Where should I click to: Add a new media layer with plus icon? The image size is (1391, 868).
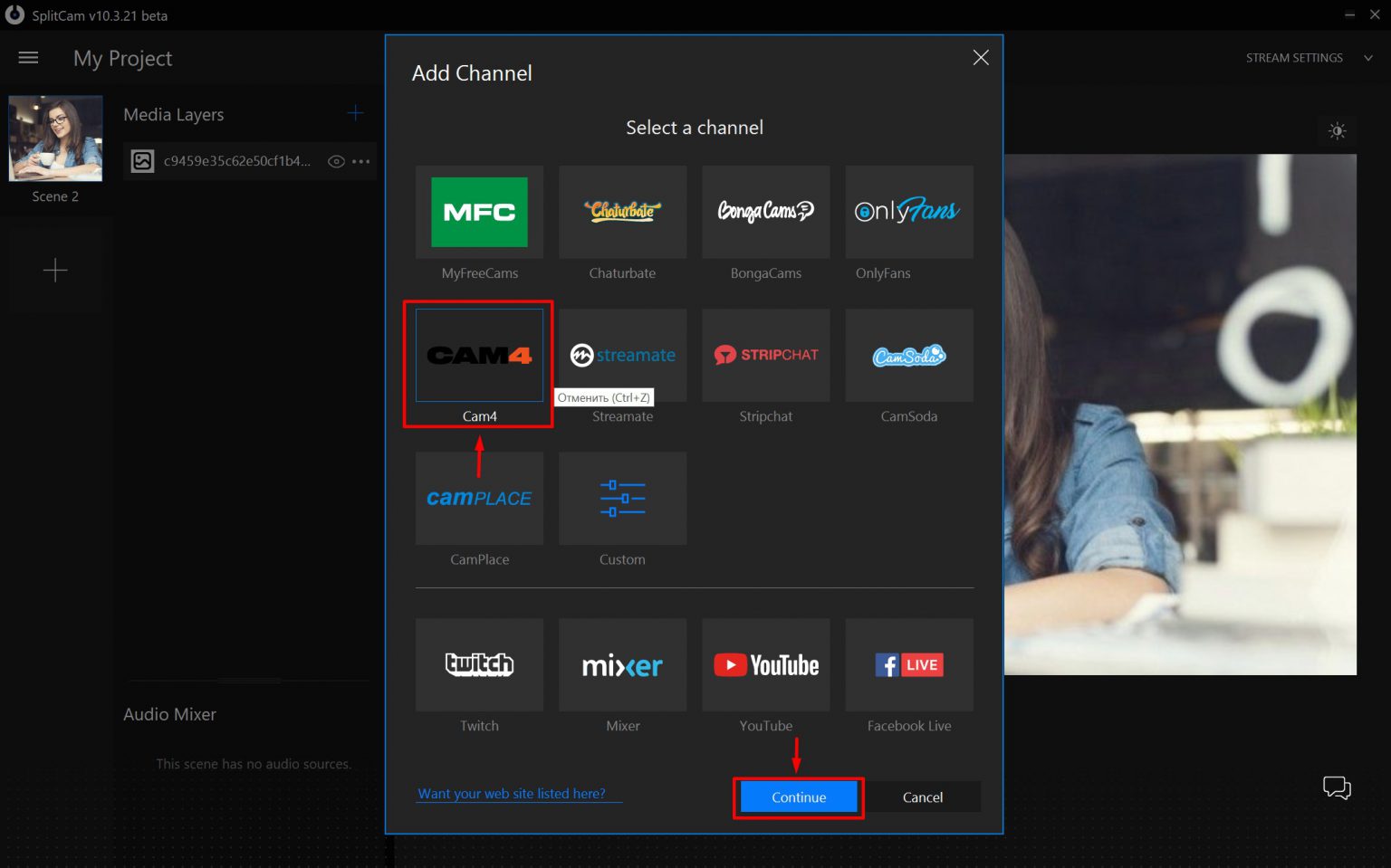(355, 113)
